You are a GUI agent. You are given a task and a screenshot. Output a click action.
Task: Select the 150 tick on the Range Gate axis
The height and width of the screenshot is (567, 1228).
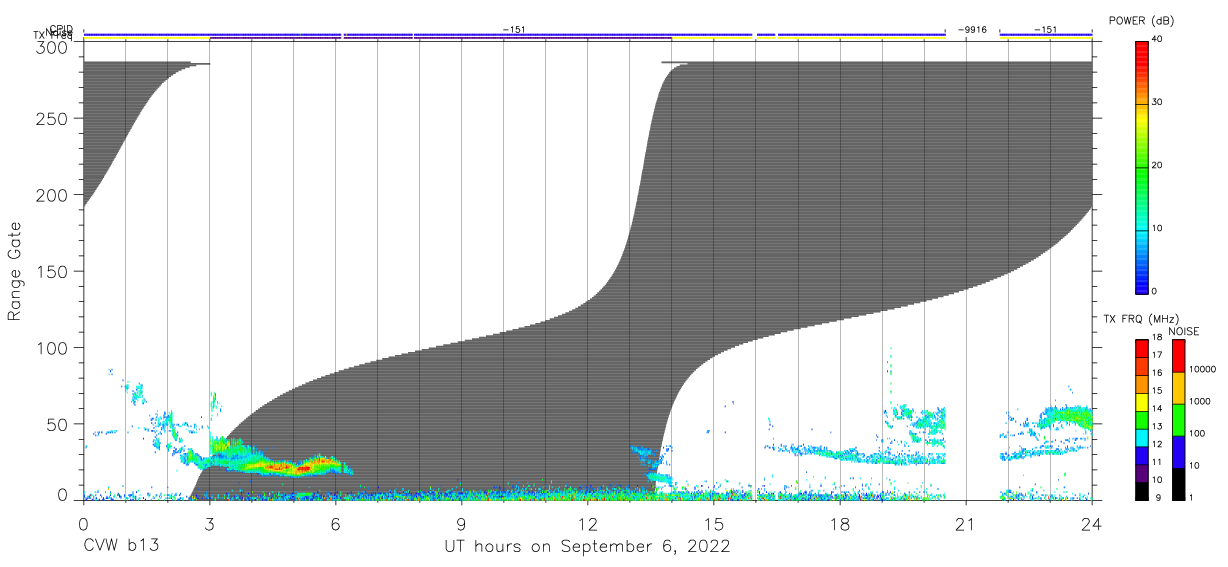[54, 272]
